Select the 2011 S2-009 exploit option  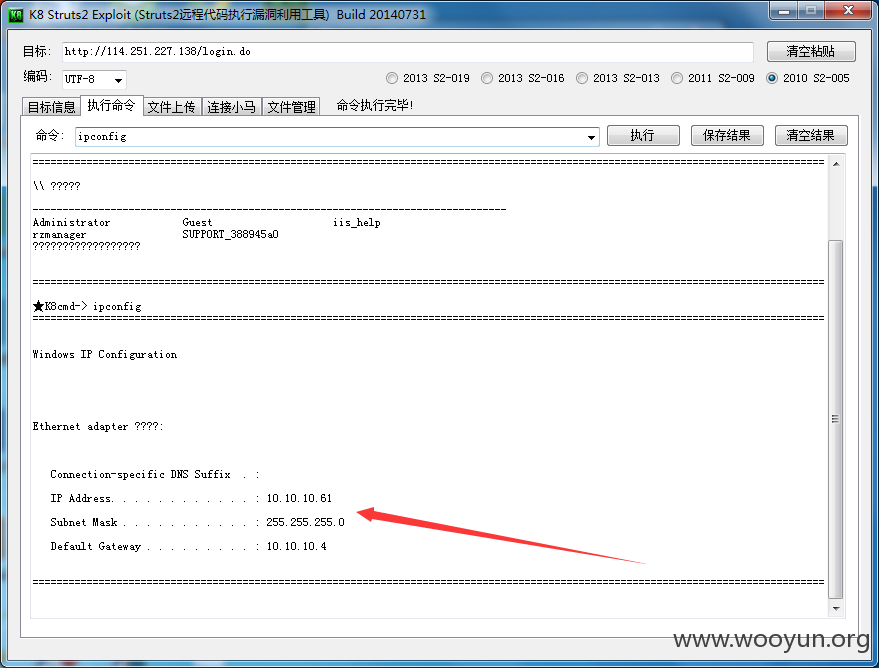(x=713, y=78)
